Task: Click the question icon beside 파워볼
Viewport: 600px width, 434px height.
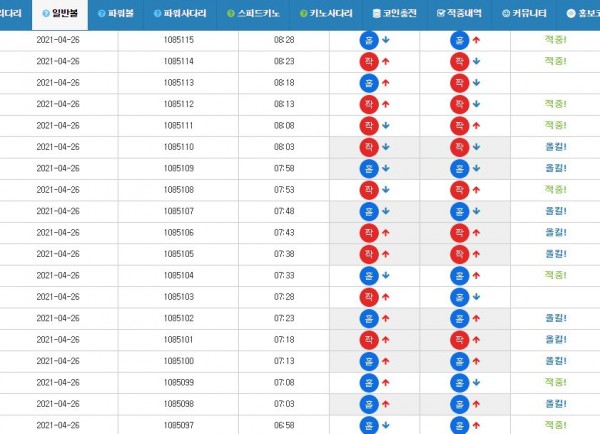Action: [101, 14]
